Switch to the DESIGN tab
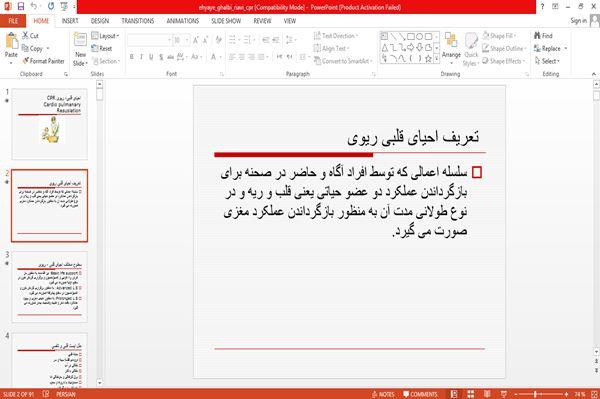This screenshot has height=399, width=600. point(100,21)
